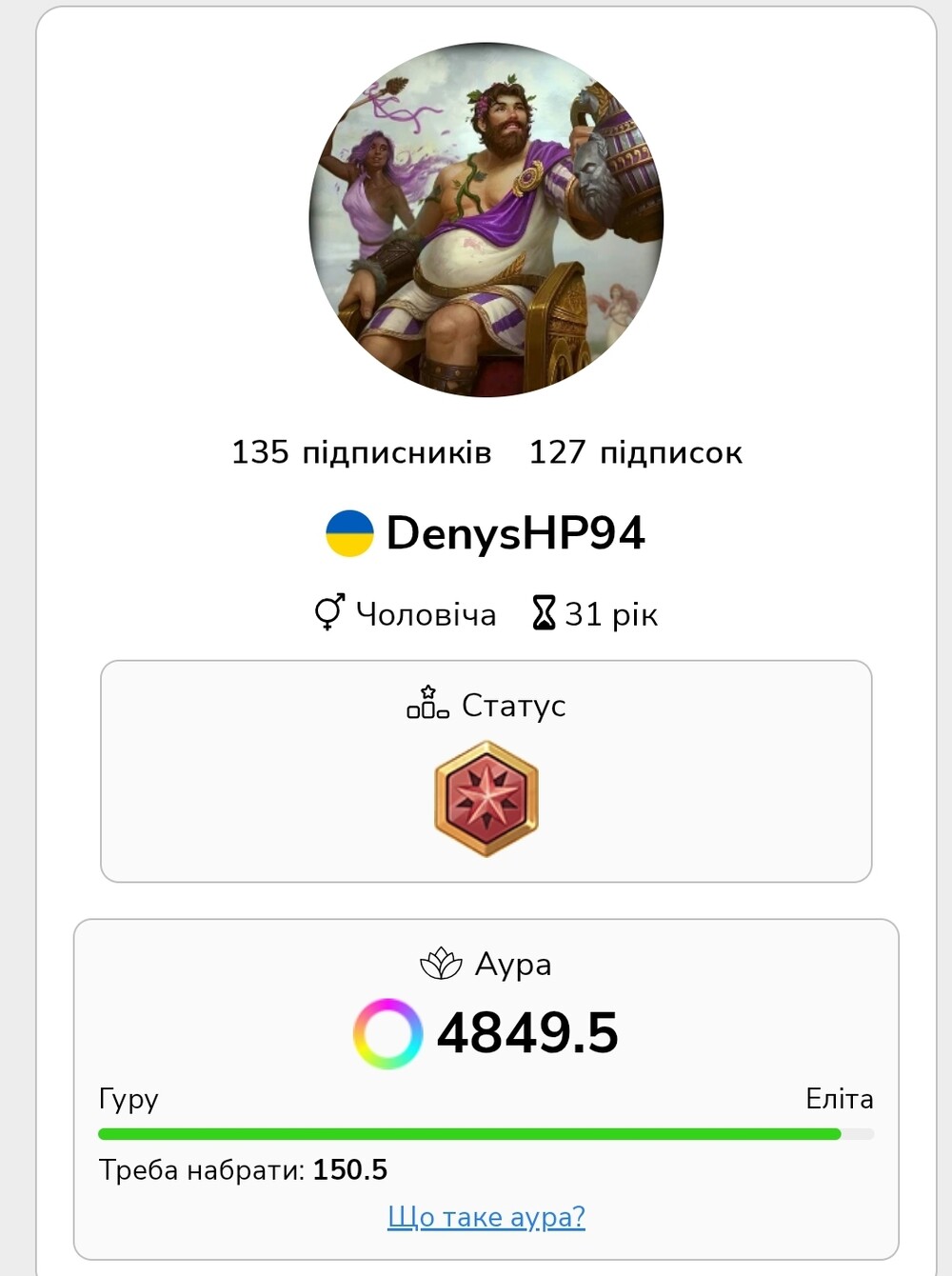Image resolution: width=952 pixels, height=1276 pixels.
Task: Click the lotus flower icon beside Аура
Action: 441,964
